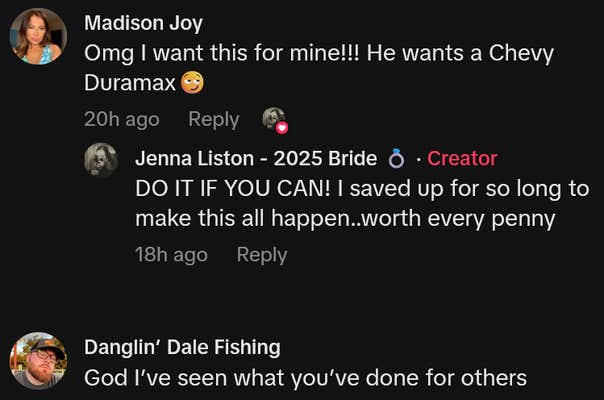
Task: Reply to Madison Joy's comment
Action: (x=213, y=119)
